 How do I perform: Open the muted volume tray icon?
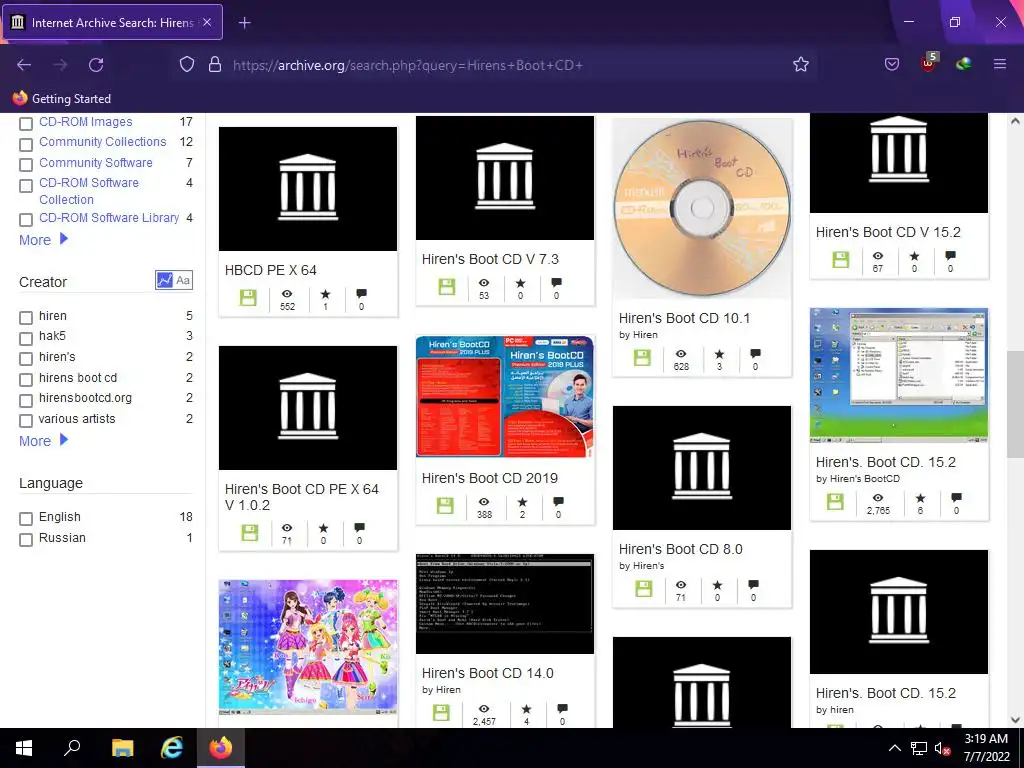click(x=942, y=748)
